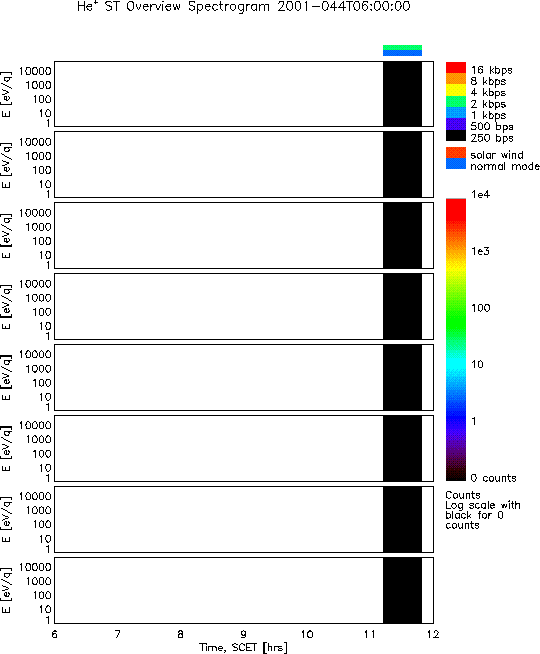The height and width of the screenshot is (654, 540).
Task: Click the "6" hour tick label
Action: [54, 634]
